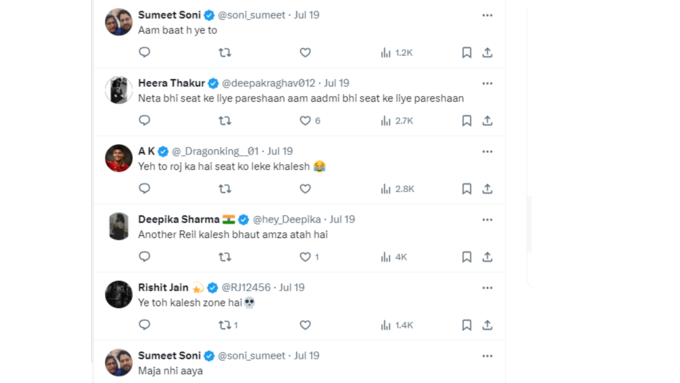Open @deepakraghav012 profile handle link
This screenshot has height=383, width=680.
[268, 83]
